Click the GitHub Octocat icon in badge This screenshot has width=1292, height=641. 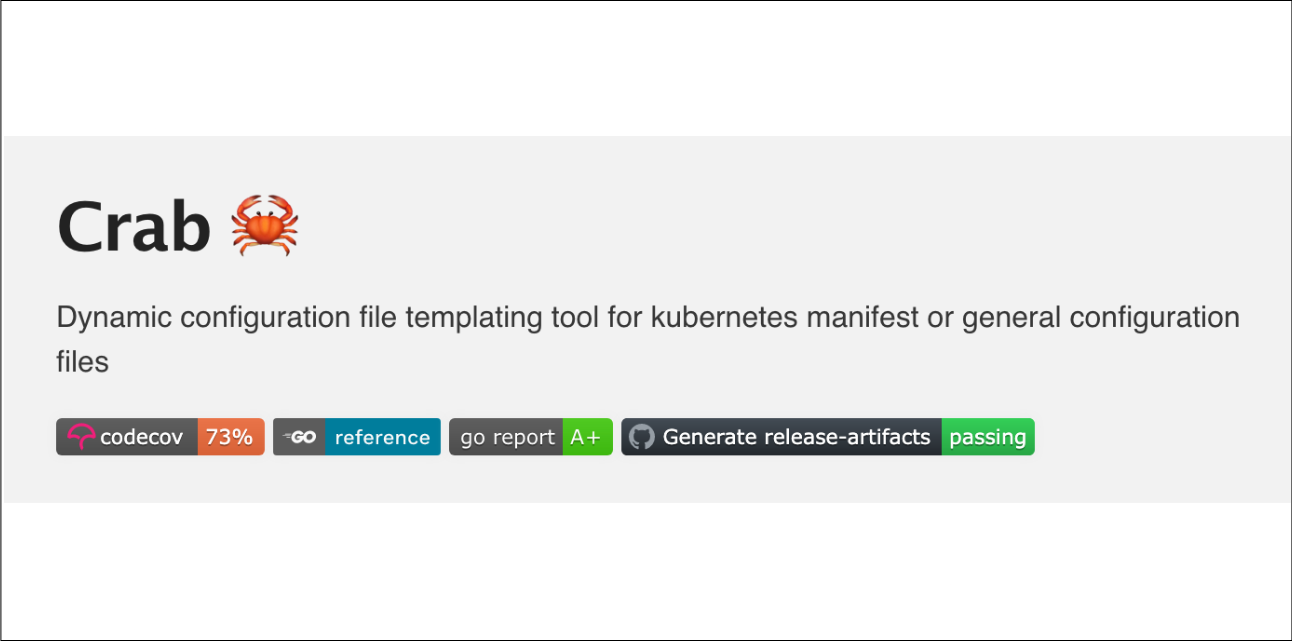(x=641, y=437)
